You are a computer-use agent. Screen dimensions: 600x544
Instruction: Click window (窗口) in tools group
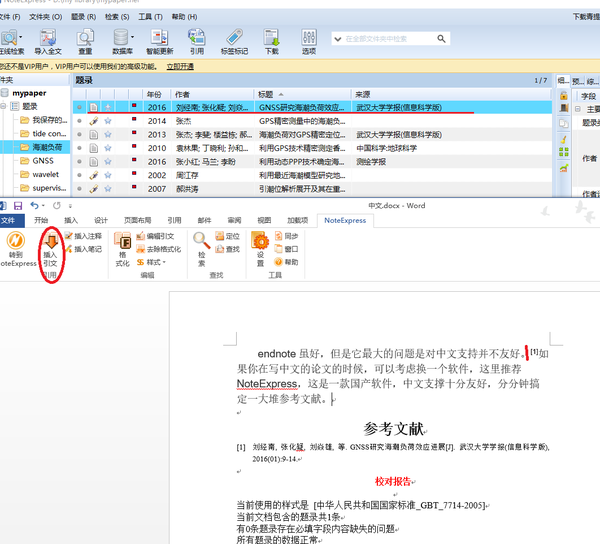[x=286, y=249]
